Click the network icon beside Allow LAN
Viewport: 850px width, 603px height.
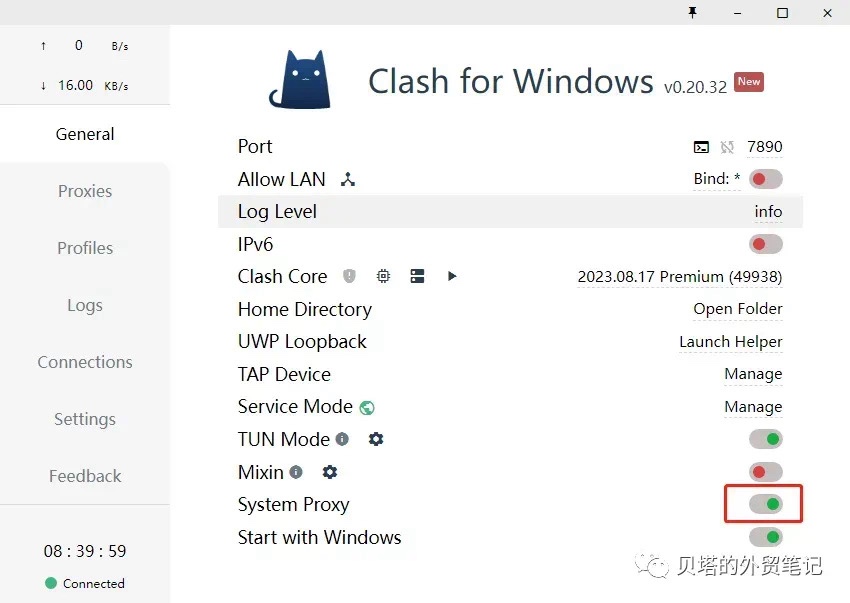(348, 180)
